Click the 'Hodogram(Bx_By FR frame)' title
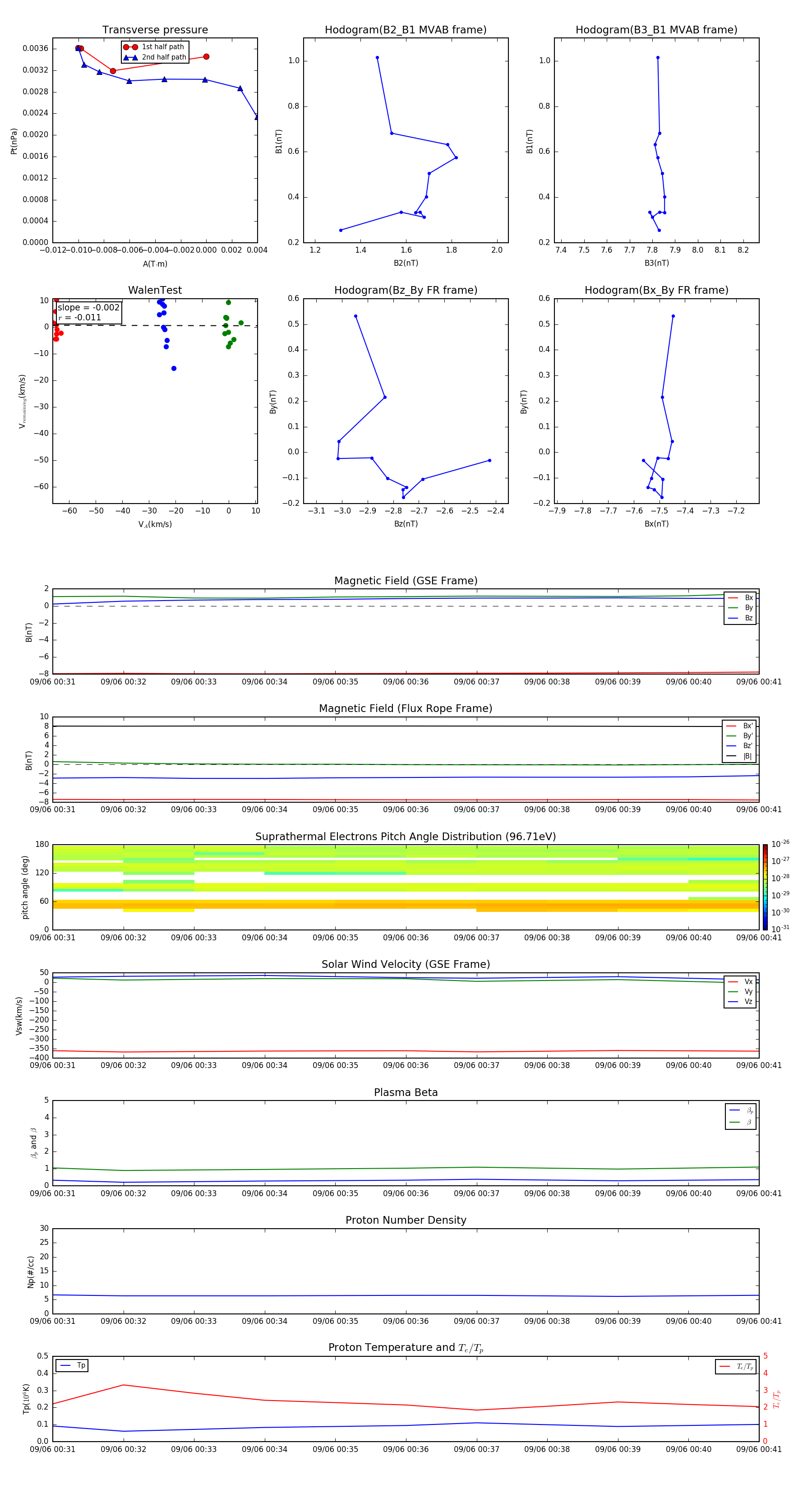The height and width of the screenshot is (1489, 812). [656, 290]
